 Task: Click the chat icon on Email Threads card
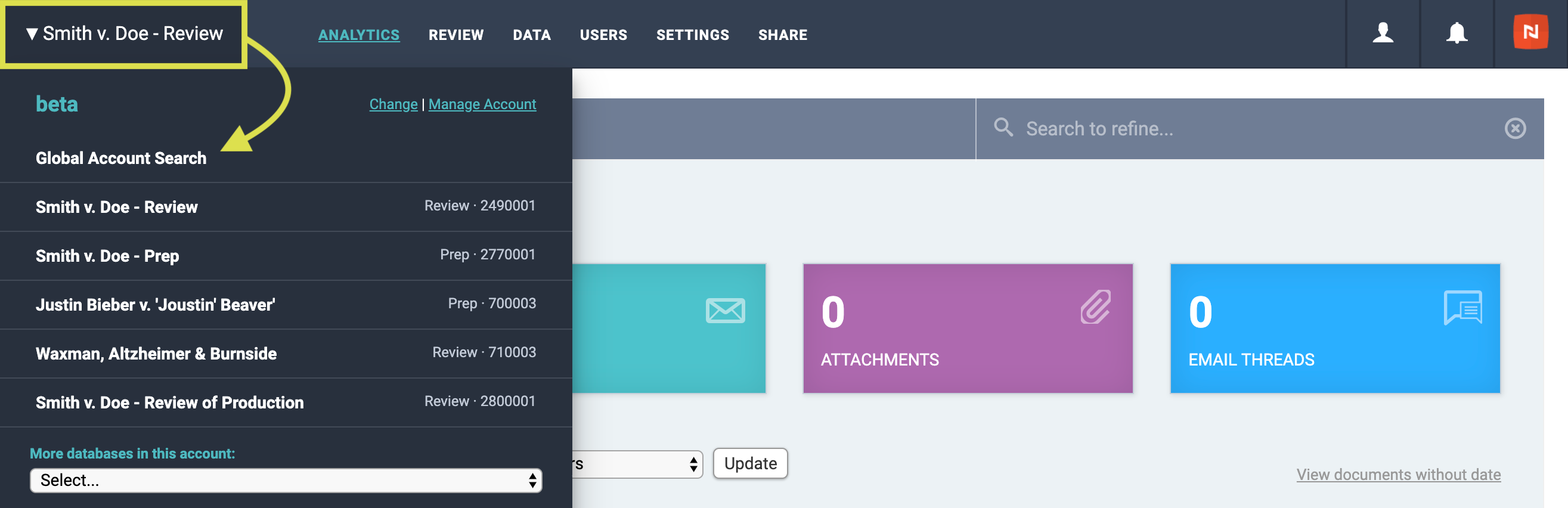(1462, 308)
